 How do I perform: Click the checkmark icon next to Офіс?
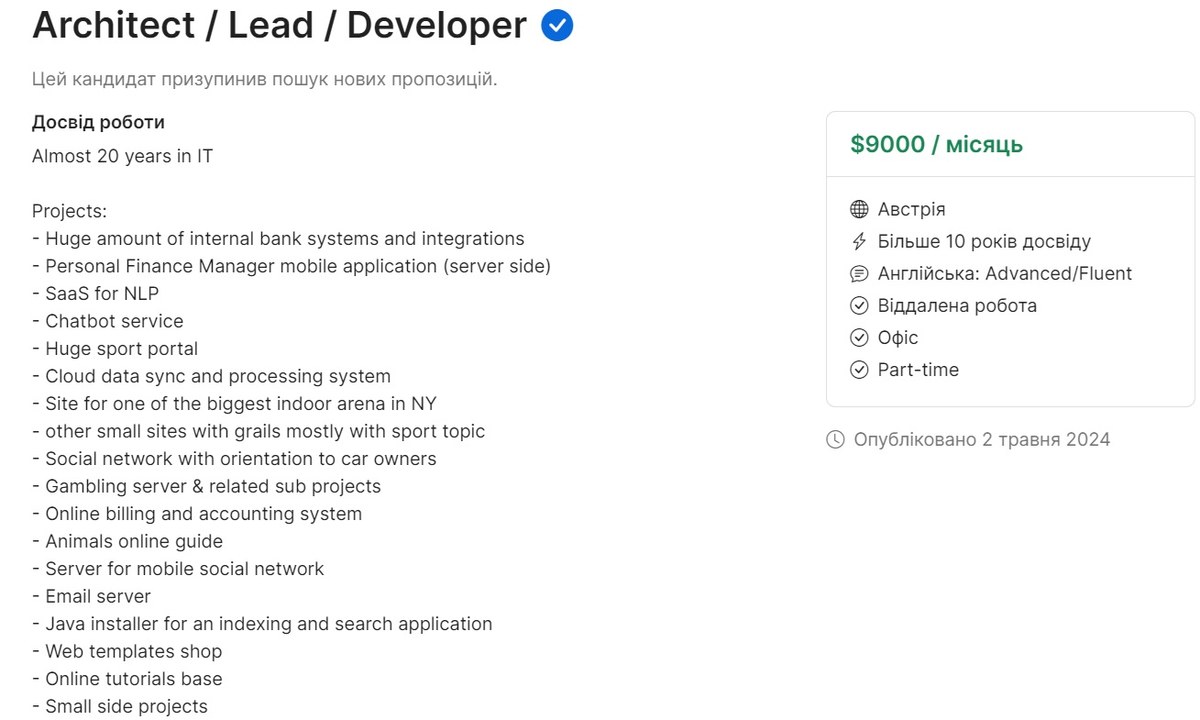(x=859, y=337)
